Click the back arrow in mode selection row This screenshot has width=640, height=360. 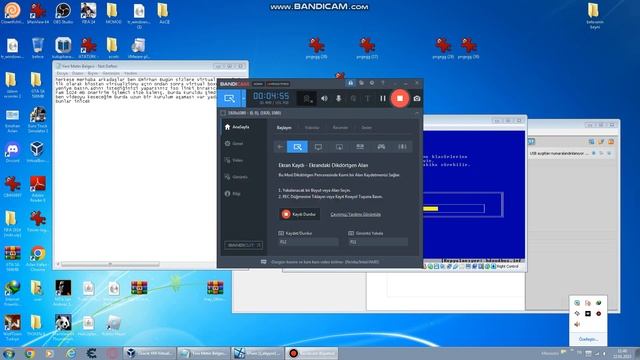[x=280, y=147]
